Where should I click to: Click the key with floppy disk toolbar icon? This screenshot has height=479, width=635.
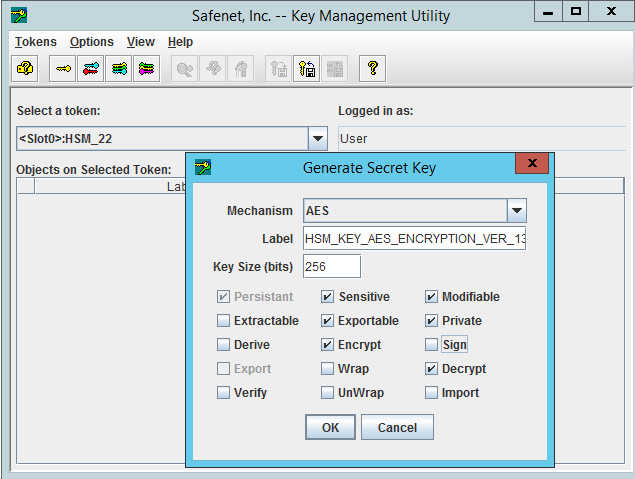click(x=307, y=69)
